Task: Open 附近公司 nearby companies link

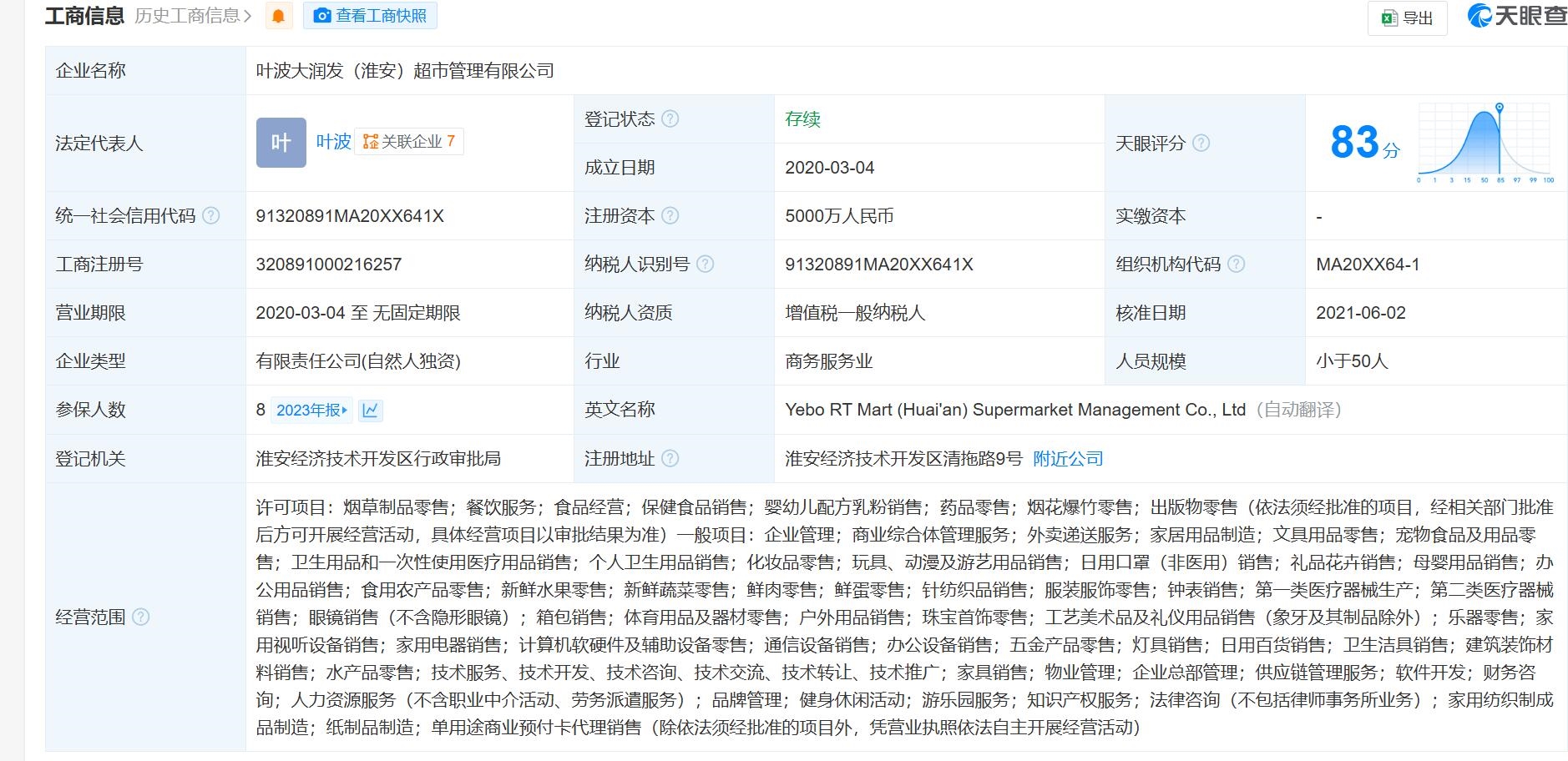Action: (1068, 458)
